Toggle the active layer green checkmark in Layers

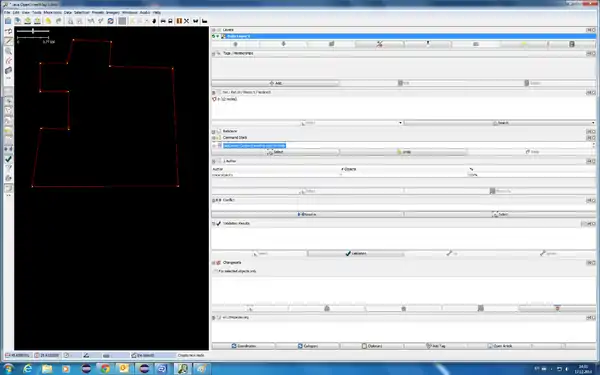tap(214, 36)
